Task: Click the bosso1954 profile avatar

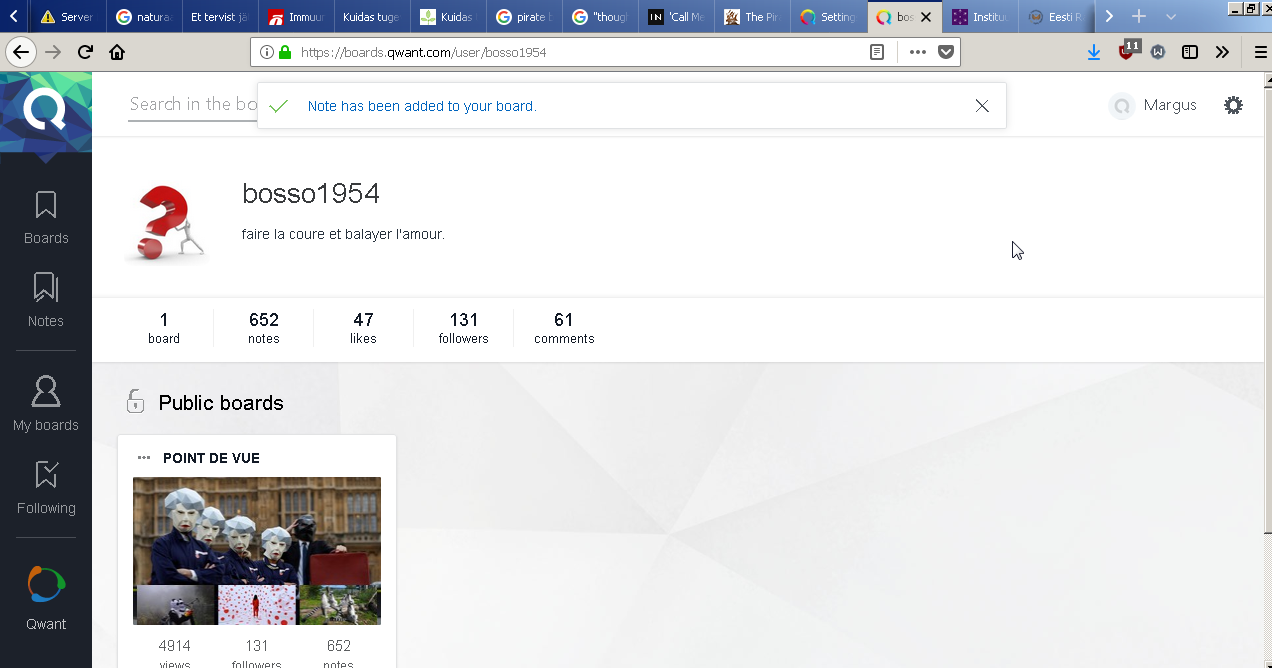Action: tap(168, 223)
